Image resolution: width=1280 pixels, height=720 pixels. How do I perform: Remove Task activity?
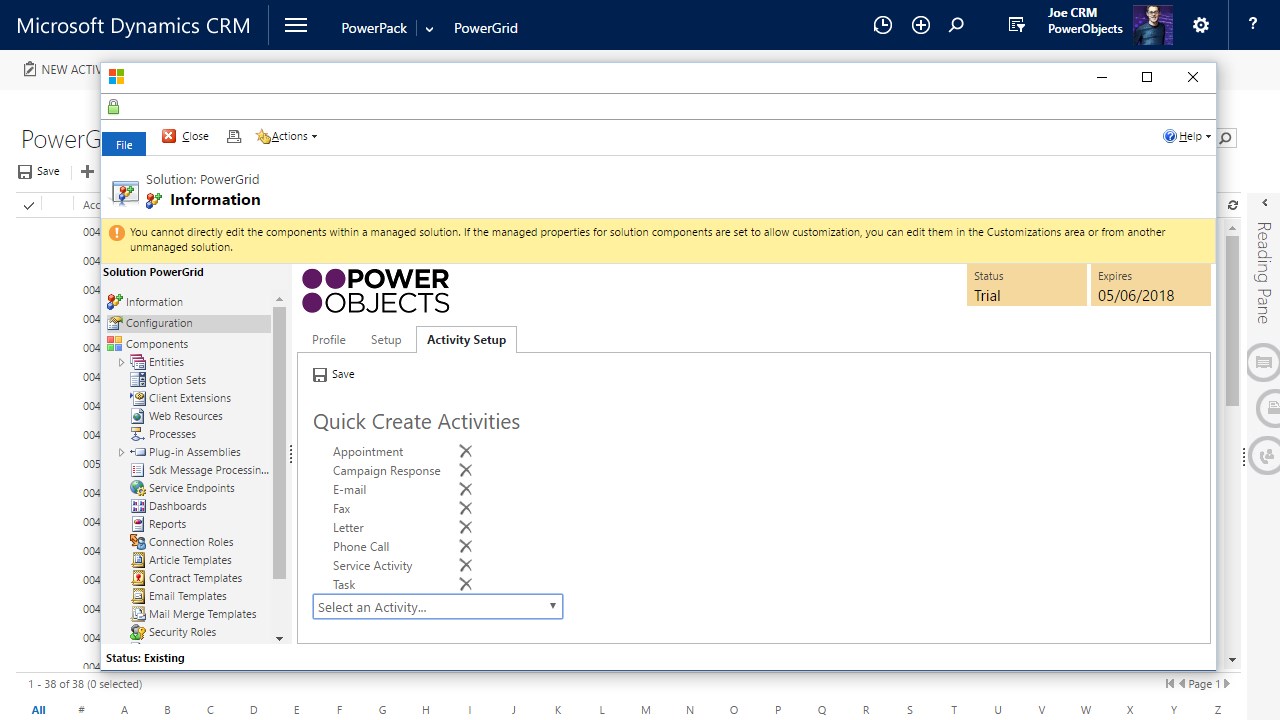(x=465, y=585)
